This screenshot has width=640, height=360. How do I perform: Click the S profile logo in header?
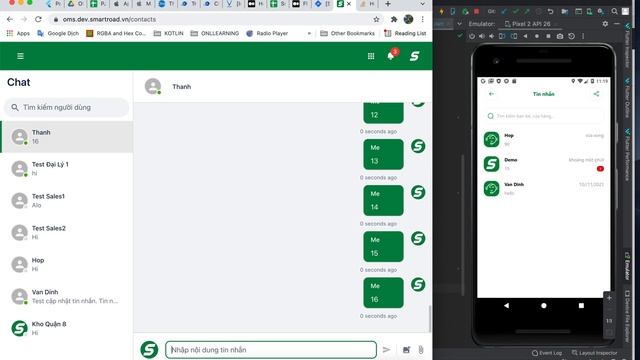pos(414,56)
